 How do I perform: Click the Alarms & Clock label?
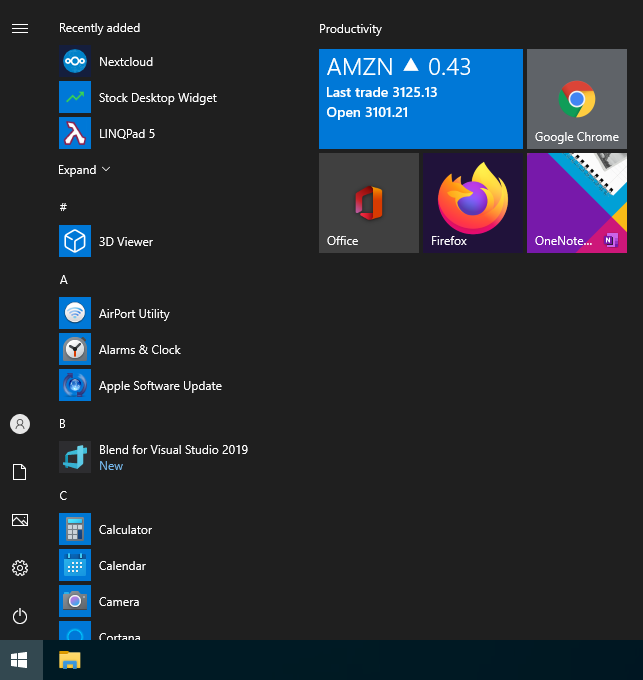140,350
